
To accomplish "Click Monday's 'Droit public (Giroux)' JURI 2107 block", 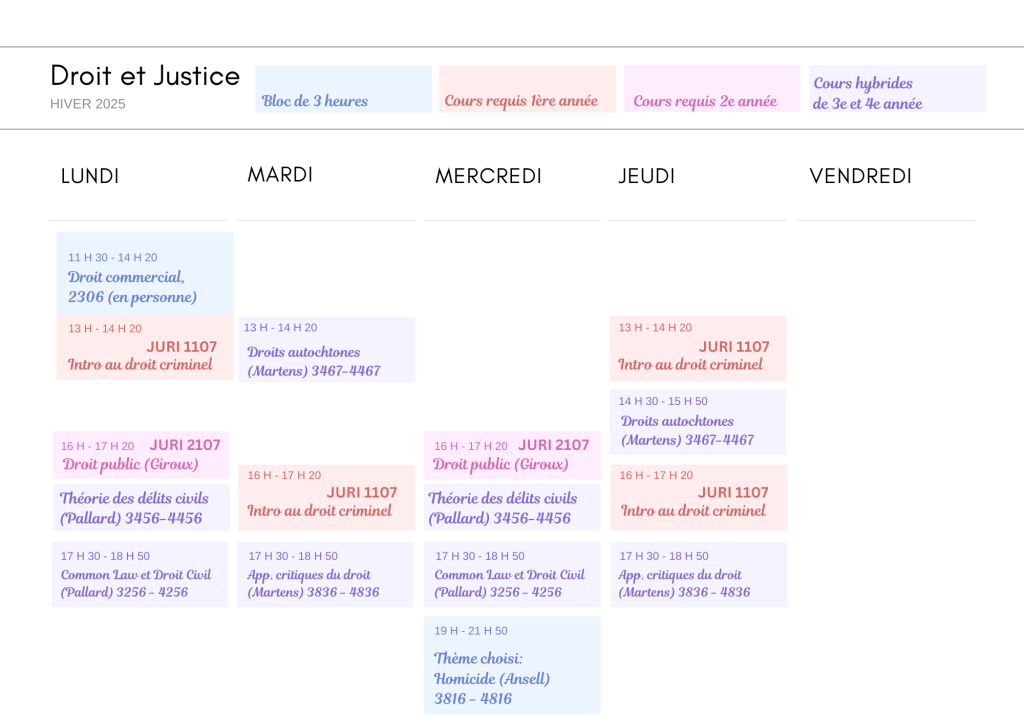I will click(x=141, y=455).
